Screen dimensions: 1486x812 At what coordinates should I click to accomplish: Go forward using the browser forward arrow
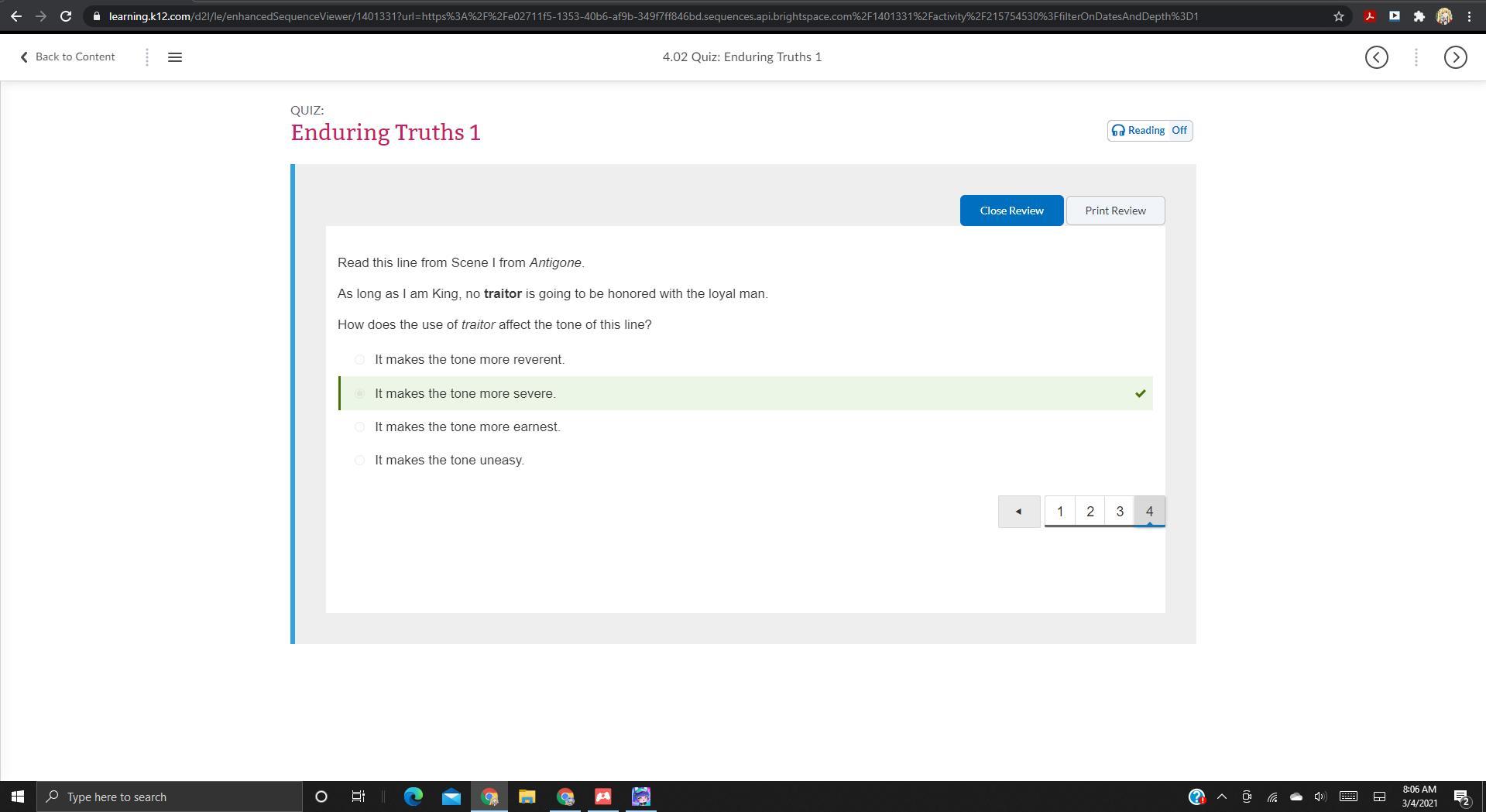click(41, 16)
